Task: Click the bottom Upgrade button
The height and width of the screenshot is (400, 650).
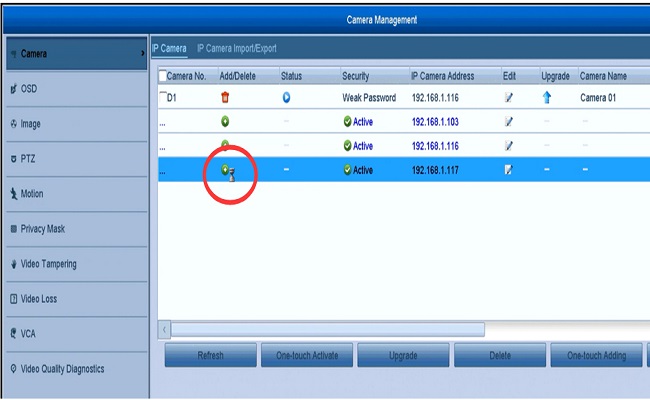Action: click(x=403, y=355)
